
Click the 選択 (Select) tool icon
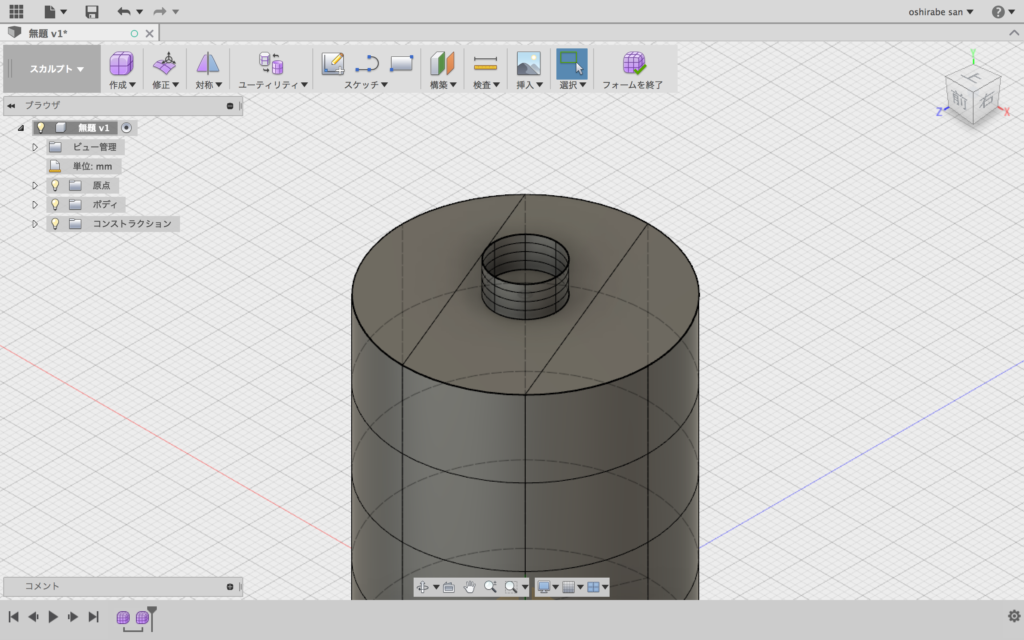[571, 64]
